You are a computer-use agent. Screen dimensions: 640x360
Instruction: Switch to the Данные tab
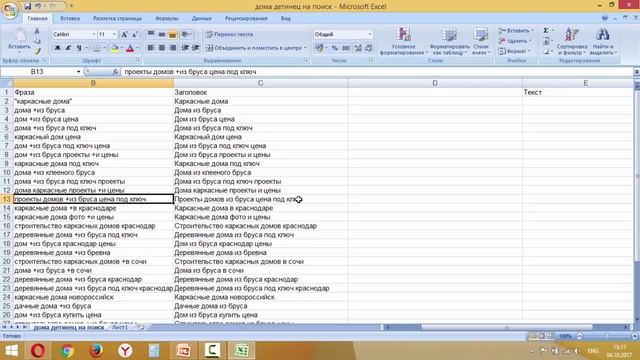coord(201,18)
